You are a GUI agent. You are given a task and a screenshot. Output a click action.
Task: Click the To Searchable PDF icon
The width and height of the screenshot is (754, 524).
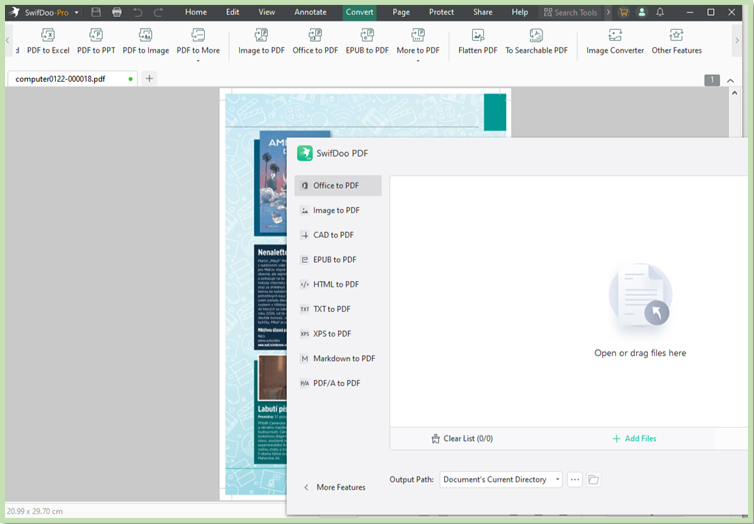(x=536, y=35)
